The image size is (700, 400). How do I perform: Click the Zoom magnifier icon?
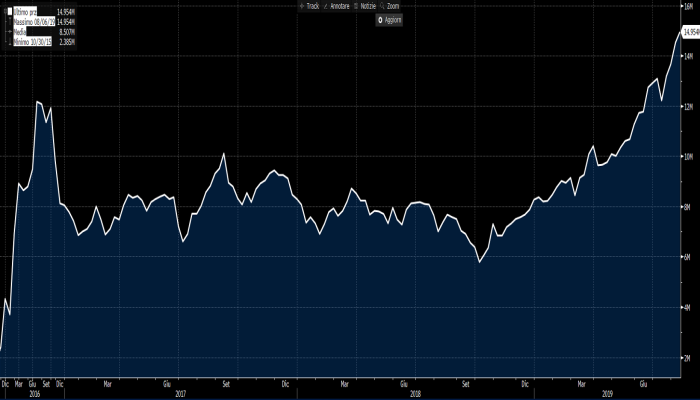383,7
